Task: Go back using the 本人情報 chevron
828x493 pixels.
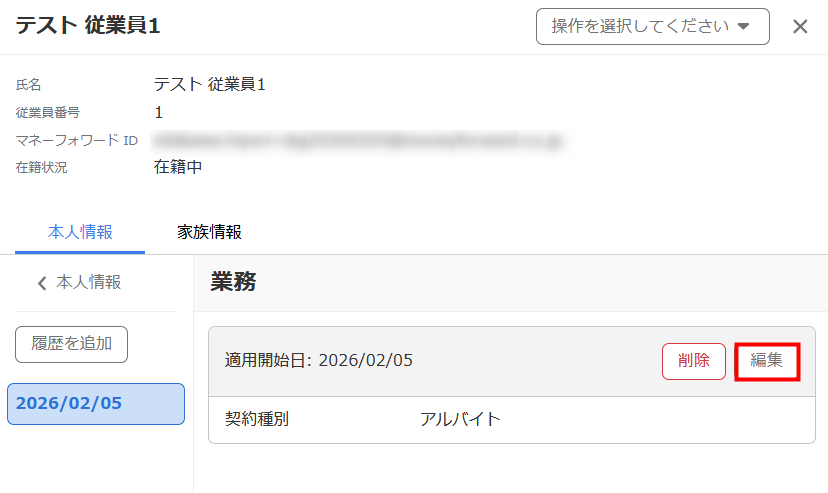Action: [x=79, y=282]
